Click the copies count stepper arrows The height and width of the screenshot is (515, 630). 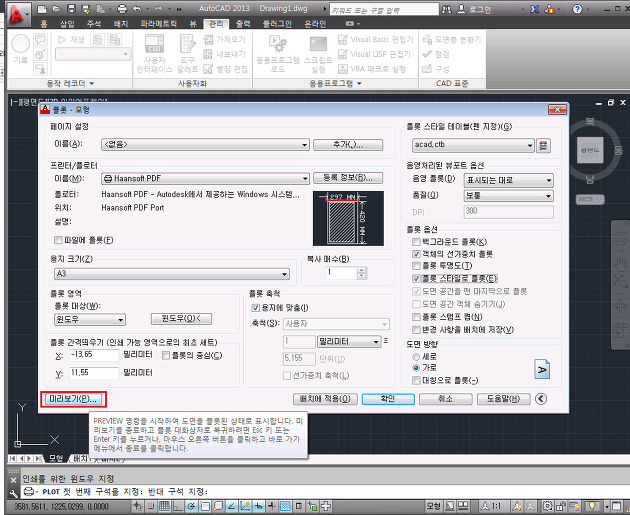(361, 273)
